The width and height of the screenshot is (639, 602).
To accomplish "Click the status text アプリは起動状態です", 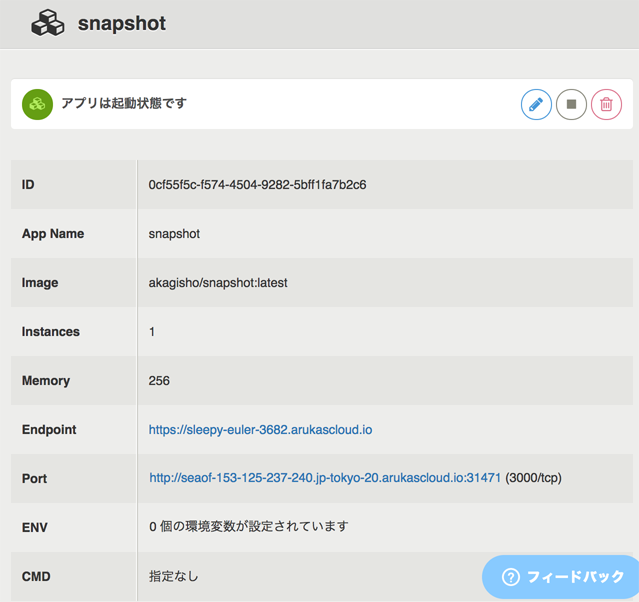I will [x=124, y=103].
